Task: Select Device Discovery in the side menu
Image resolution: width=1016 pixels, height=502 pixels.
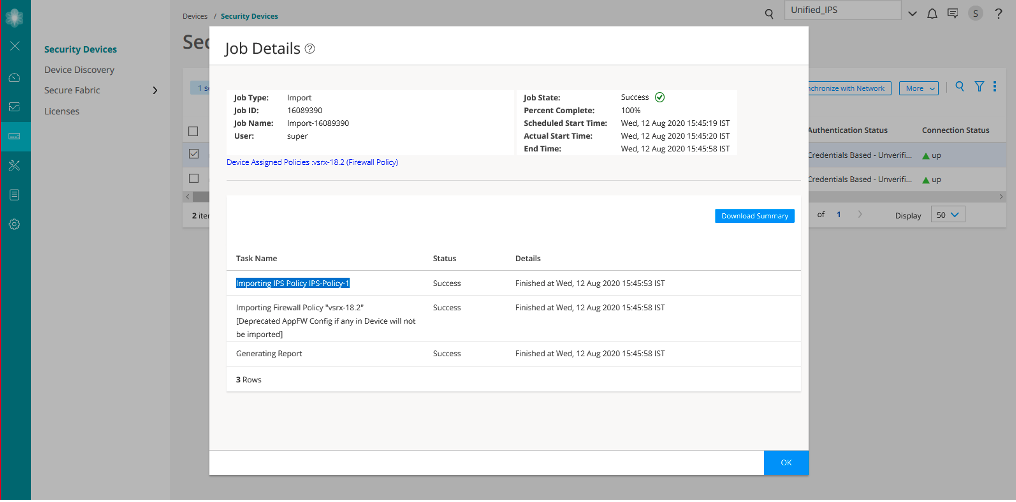Action: coord(79,70)
